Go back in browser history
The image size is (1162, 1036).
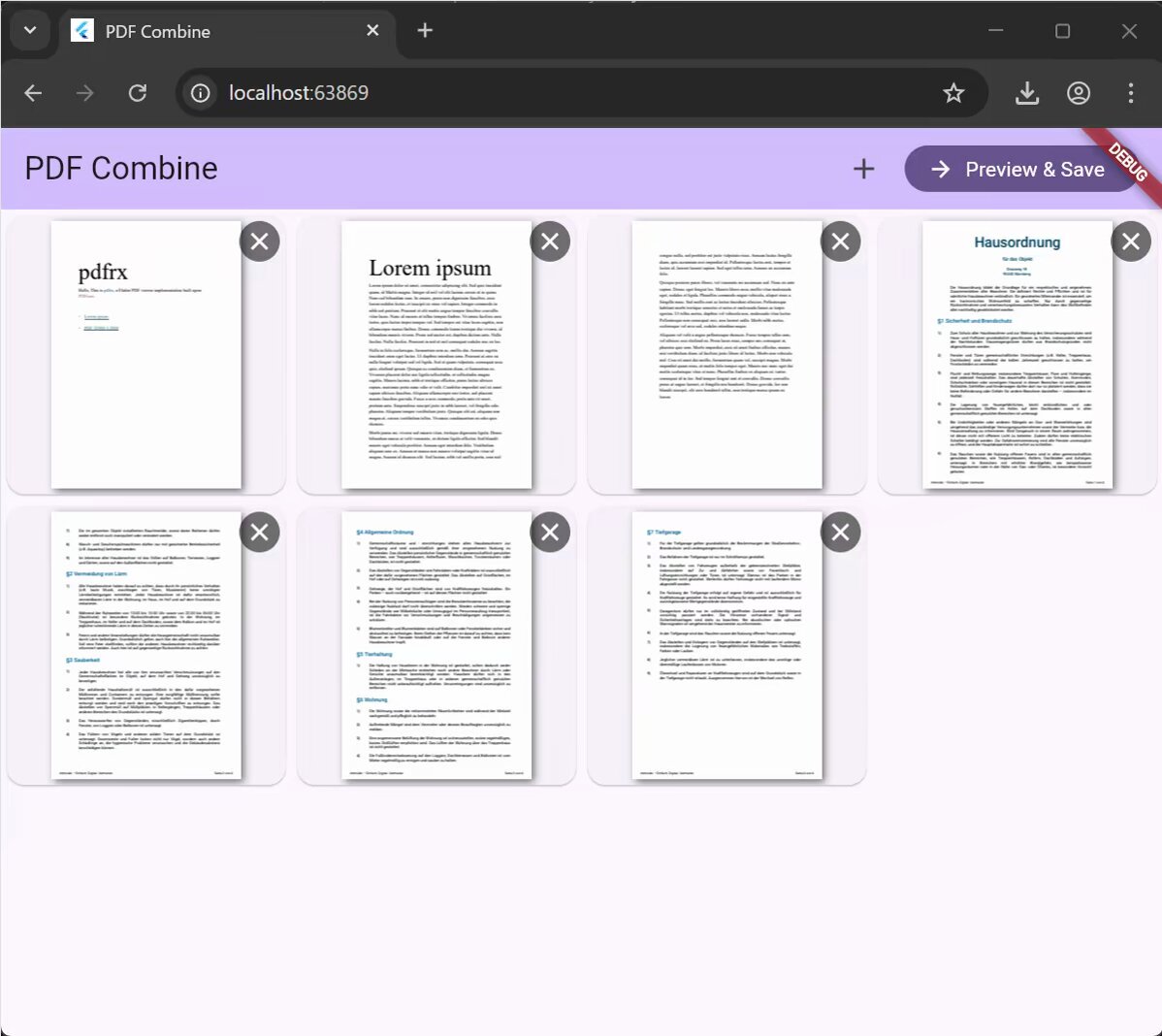[x=33, y=92]
